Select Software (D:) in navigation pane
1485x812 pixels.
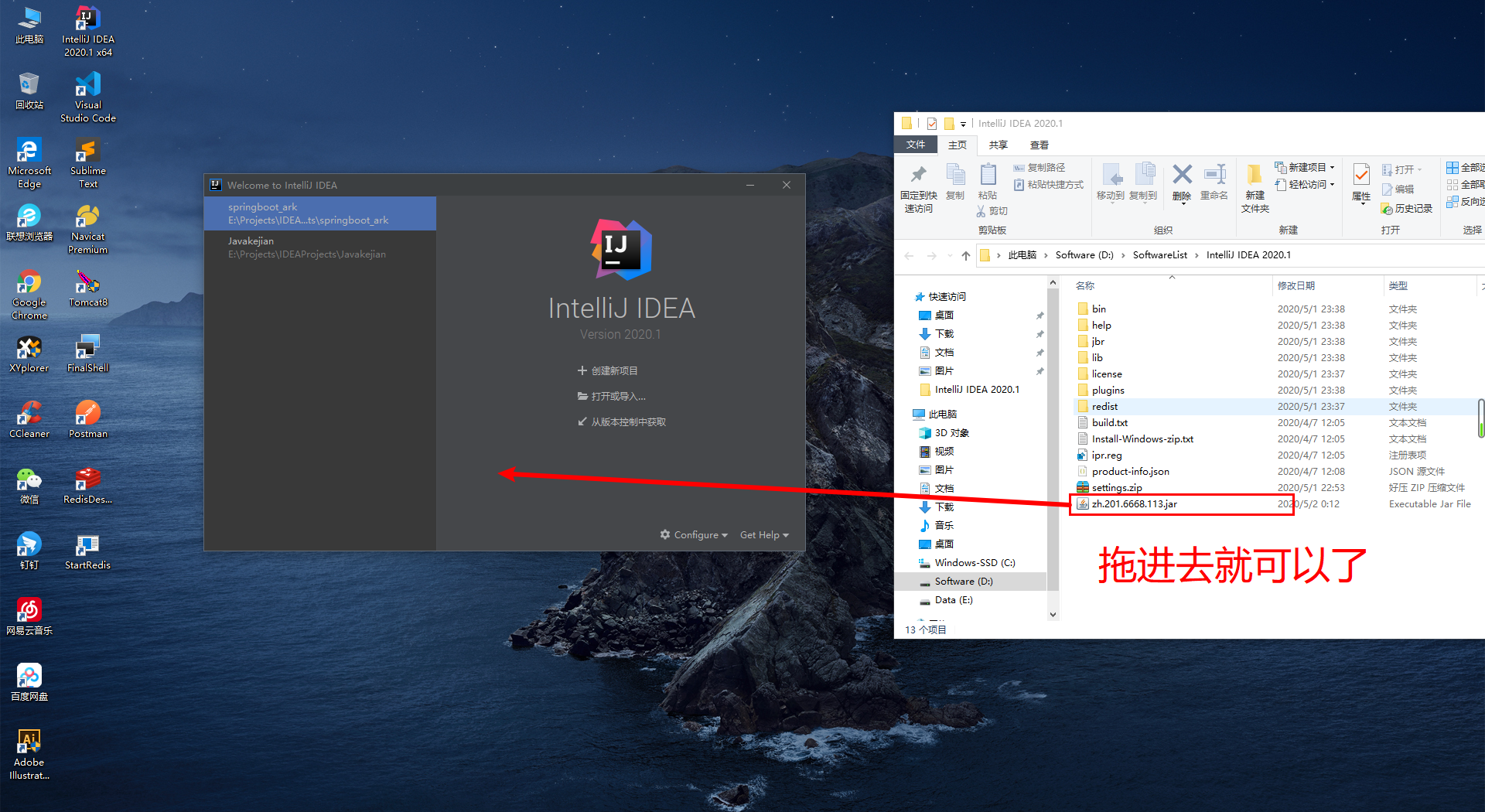pos(970,582)
